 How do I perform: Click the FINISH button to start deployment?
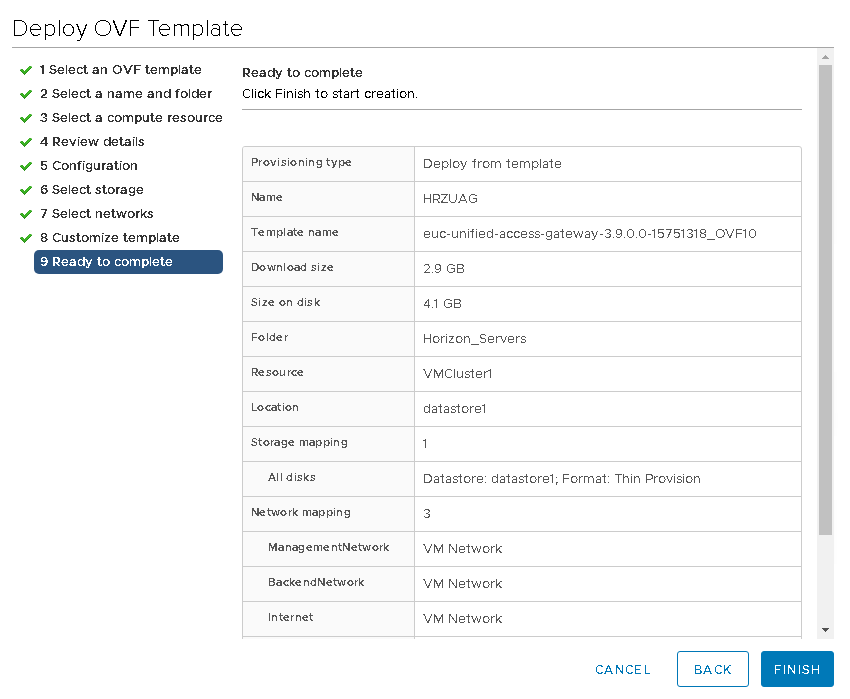click(797, 669)
